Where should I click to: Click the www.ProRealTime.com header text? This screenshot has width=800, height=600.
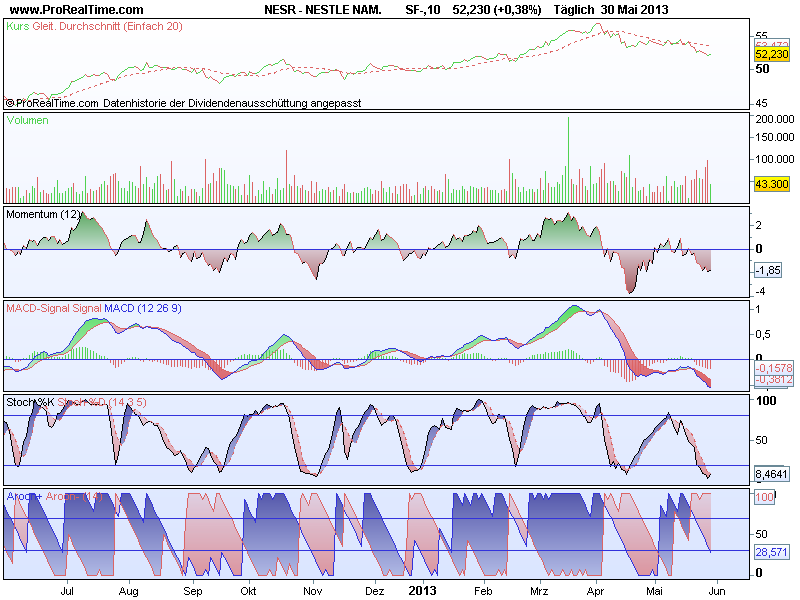tap(77, 10)
